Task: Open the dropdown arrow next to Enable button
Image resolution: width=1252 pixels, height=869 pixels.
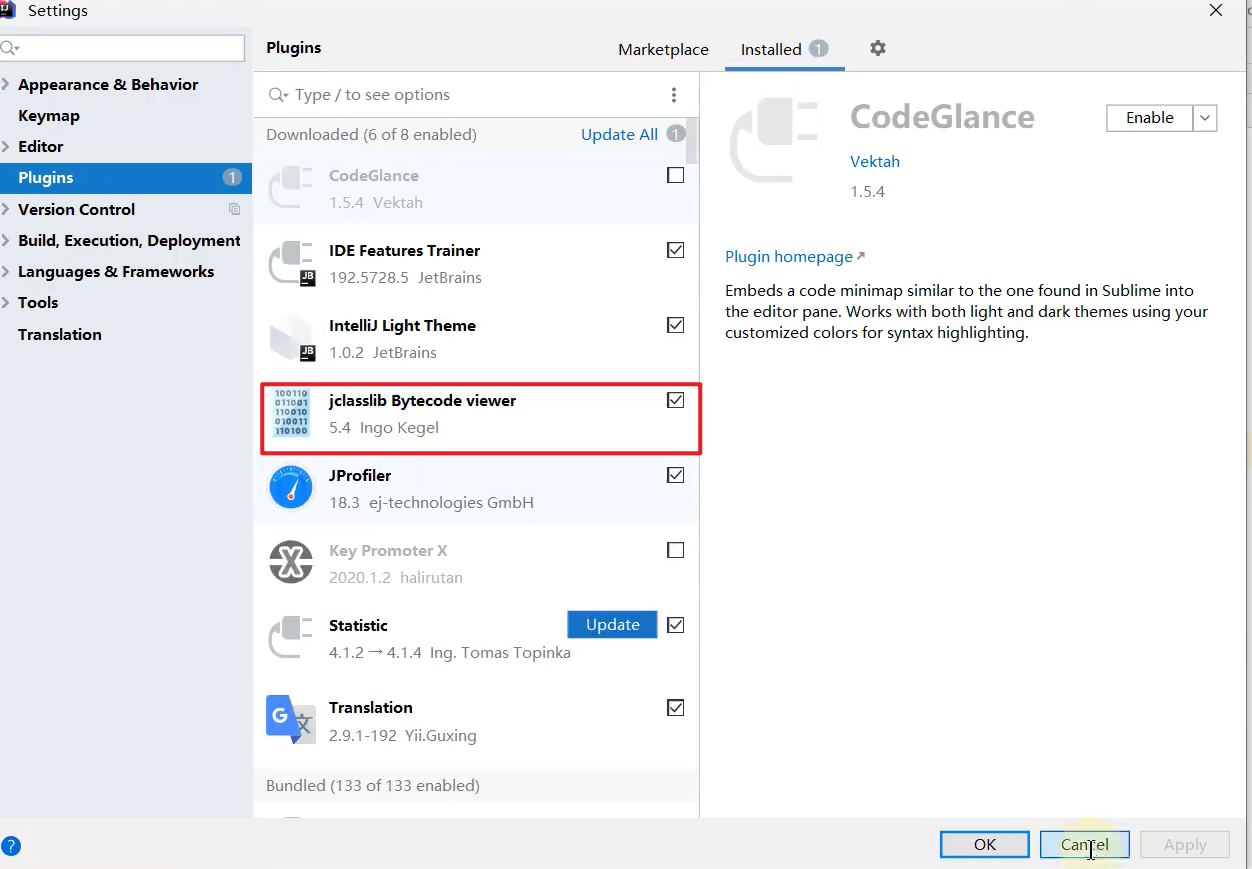Action: [x=1205, y=118]
